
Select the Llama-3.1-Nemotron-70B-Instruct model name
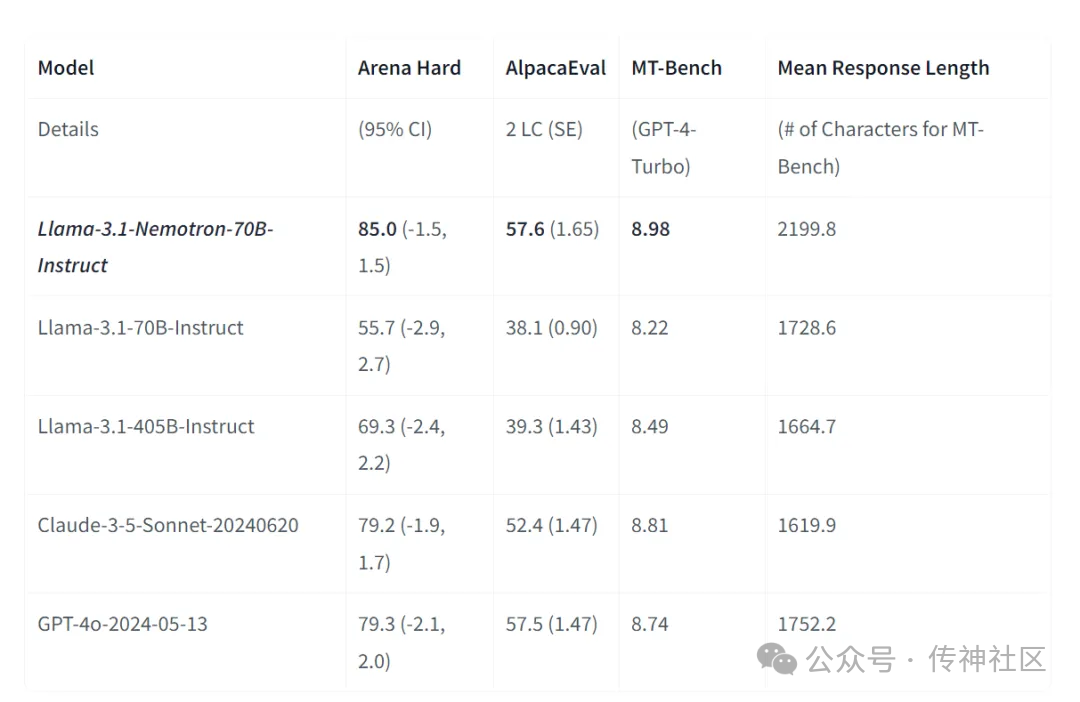[x=156, y=247]
